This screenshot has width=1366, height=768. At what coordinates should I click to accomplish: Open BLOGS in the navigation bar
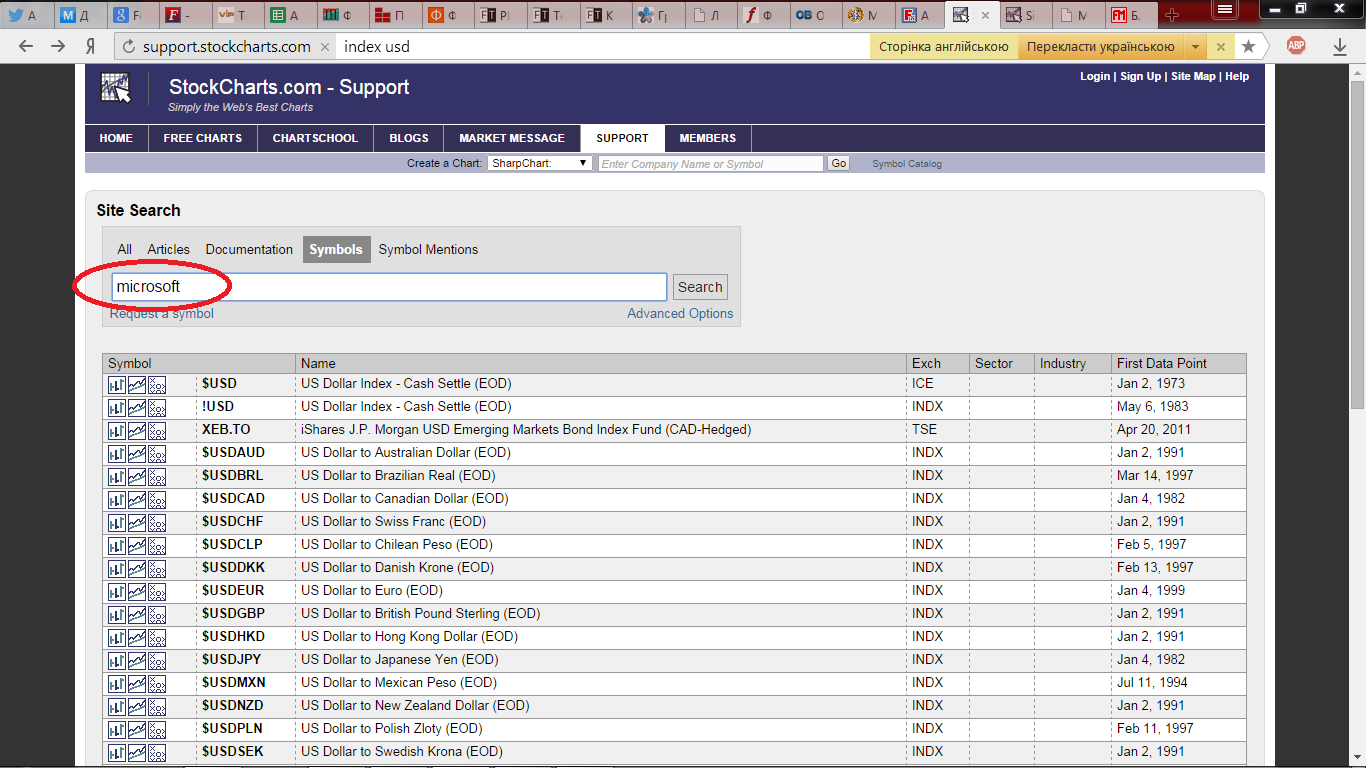click(x=409, y=138)
